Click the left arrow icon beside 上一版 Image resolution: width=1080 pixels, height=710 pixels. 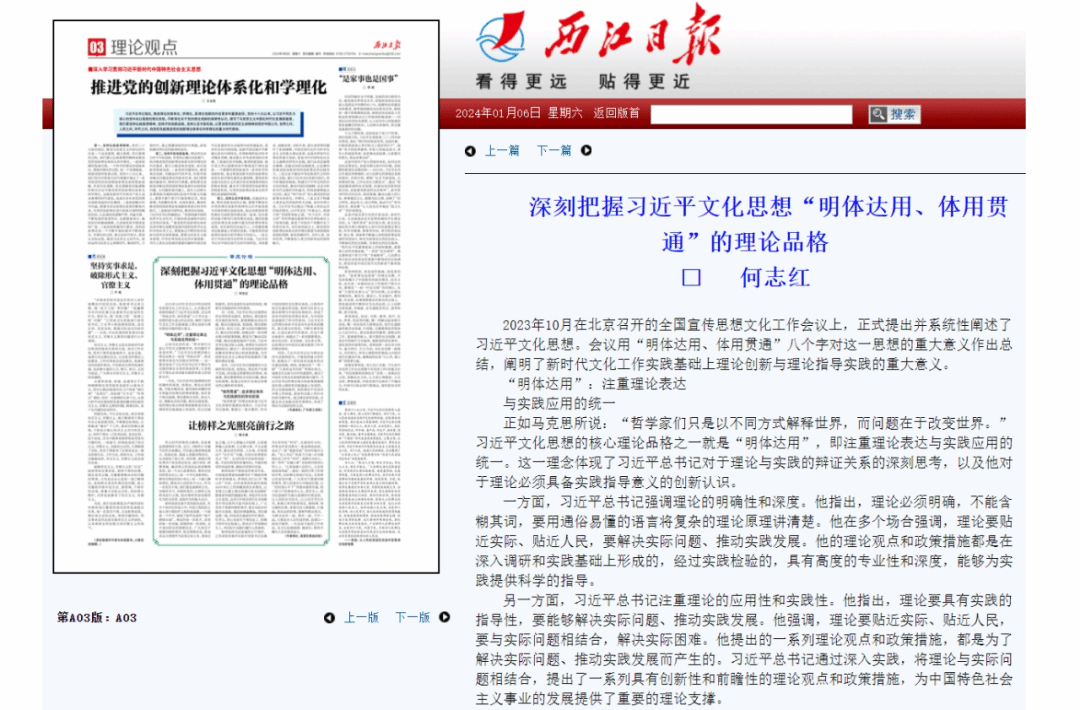pos(329,618)
